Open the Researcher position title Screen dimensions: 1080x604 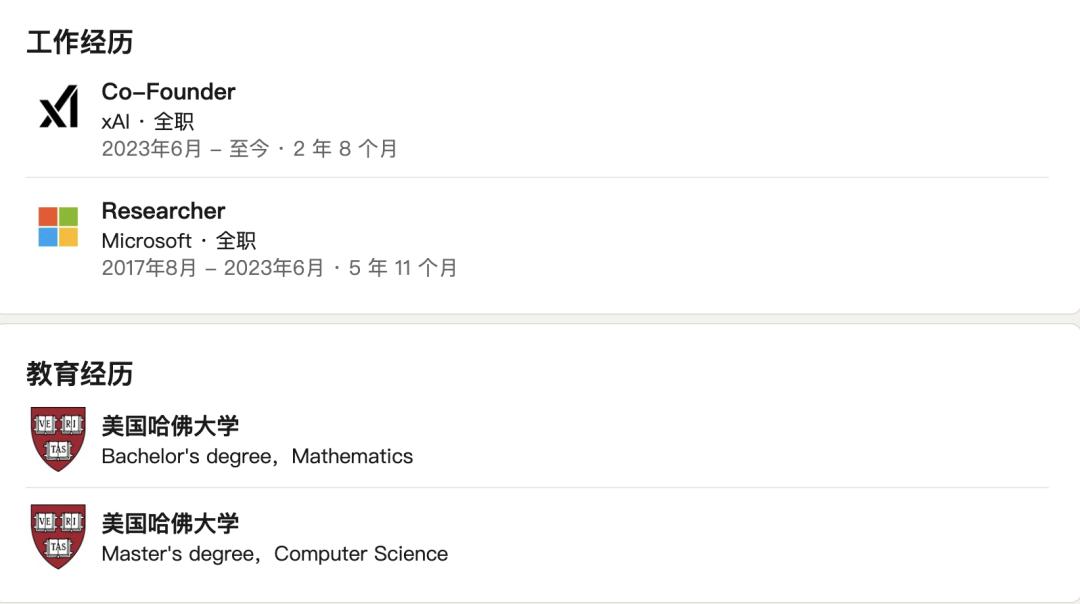coord(163,211)
